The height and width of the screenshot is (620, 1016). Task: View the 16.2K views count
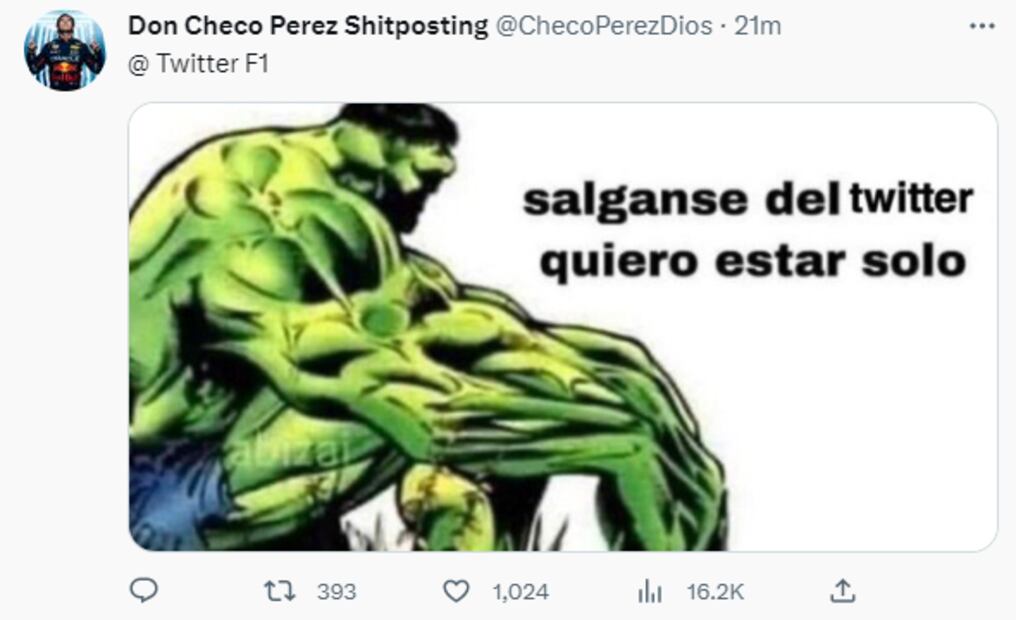[715, 591]
